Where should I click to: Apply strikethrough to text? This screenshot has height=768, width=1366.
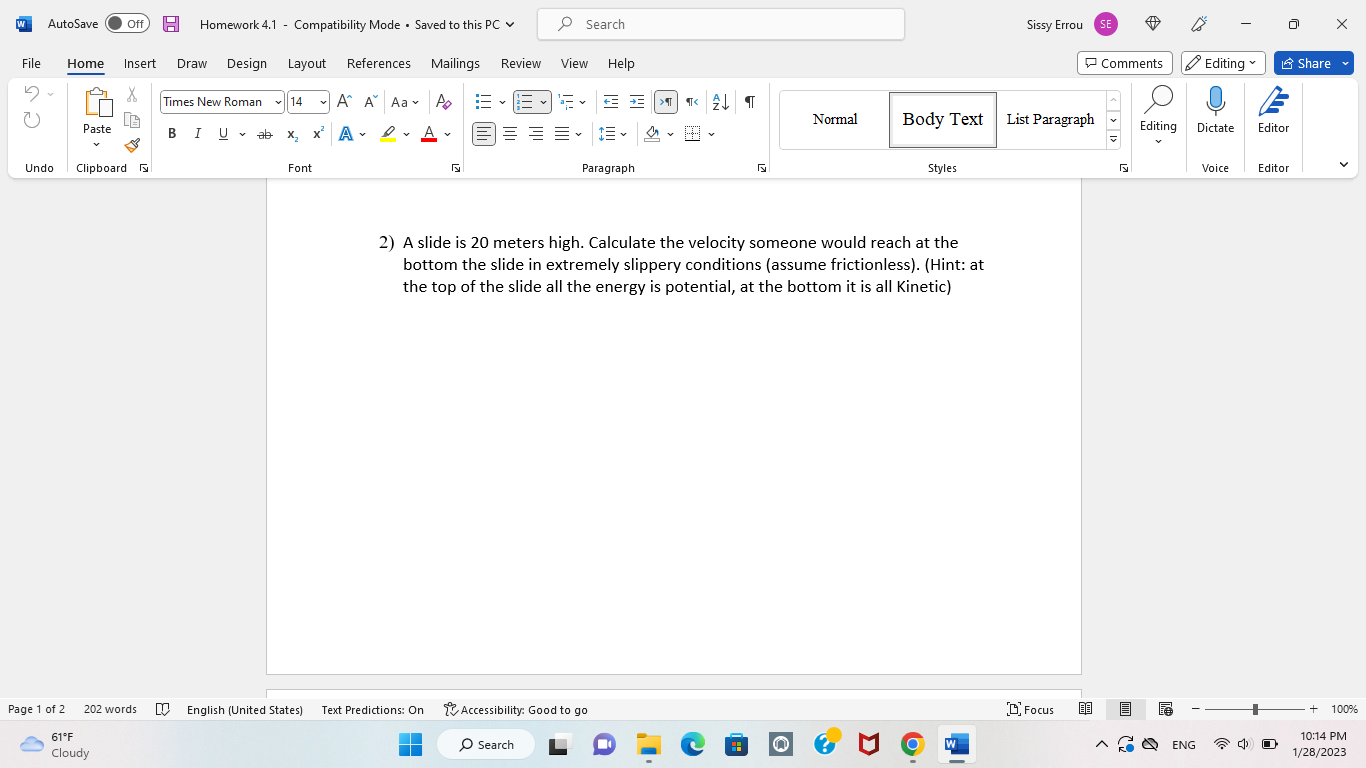tap(265, 133)
